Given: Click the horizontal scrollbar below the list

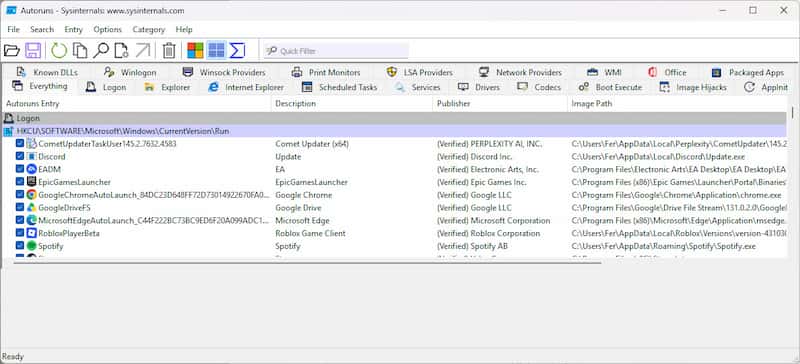Looking at the screenshot, I should point(307,263).
